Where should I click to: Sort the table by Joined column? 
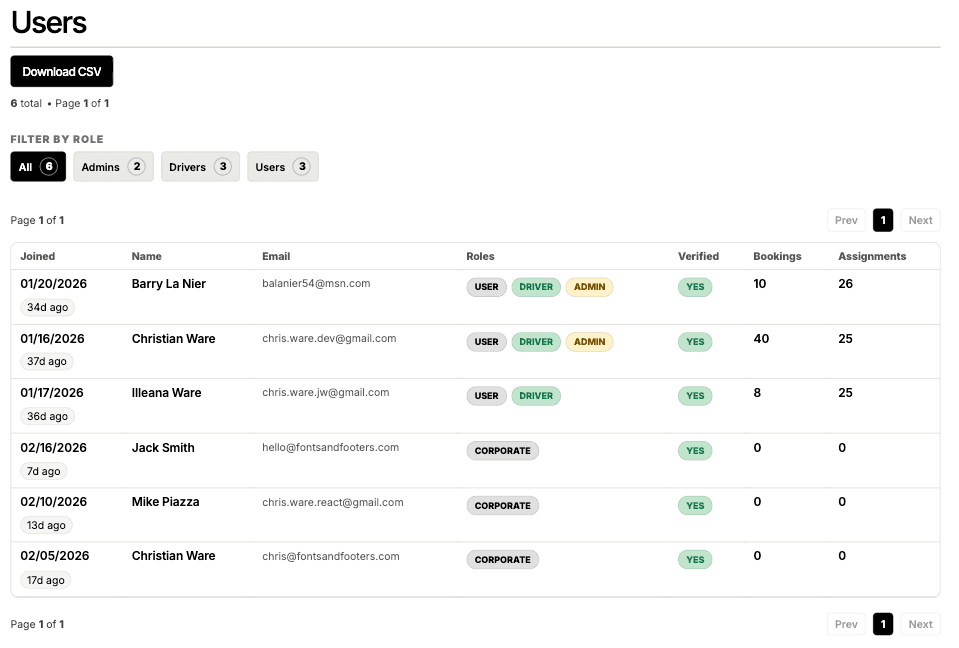pos(37,256)
